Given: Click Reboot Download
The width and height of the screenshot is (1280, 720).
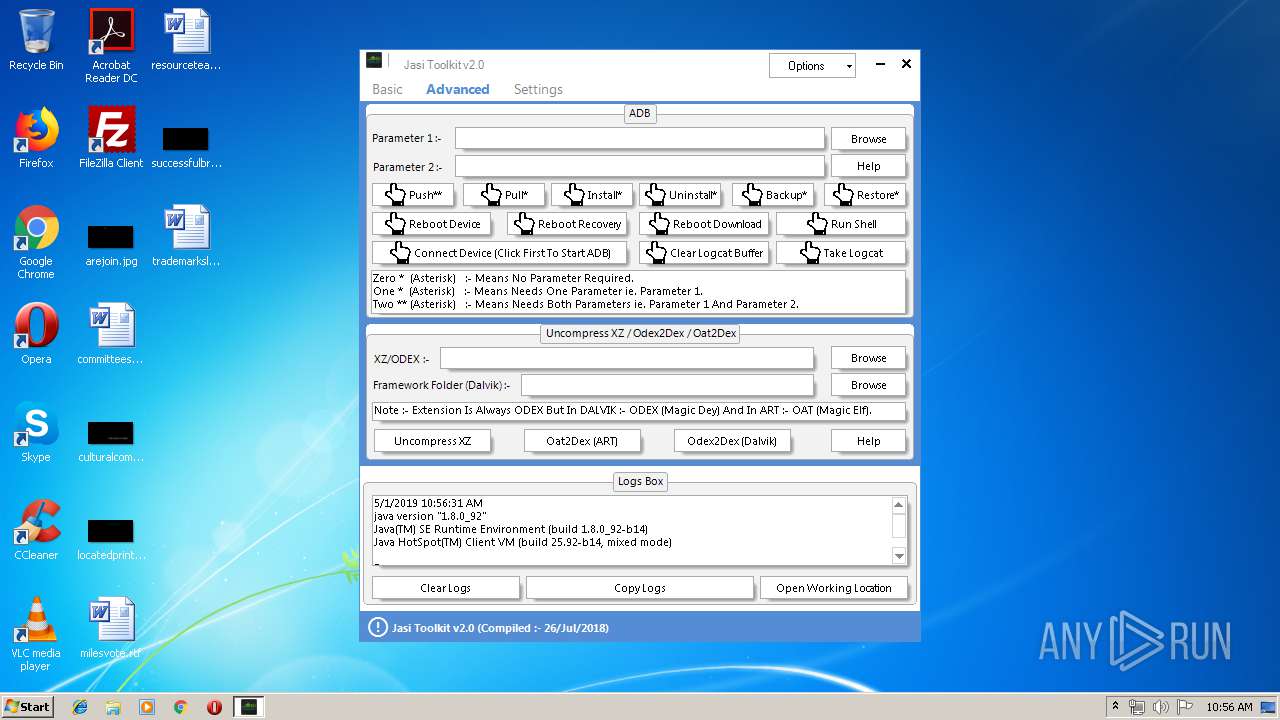Looking at the screenshot, I should coord(705,224).
